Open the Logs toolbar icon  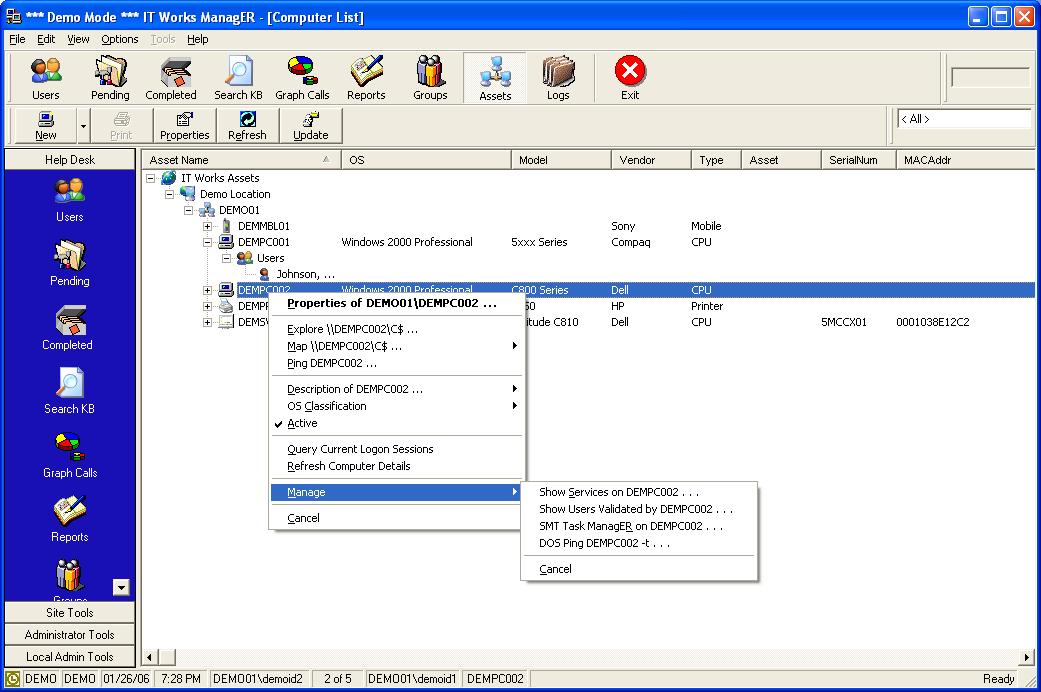click(x=558, y=78)
